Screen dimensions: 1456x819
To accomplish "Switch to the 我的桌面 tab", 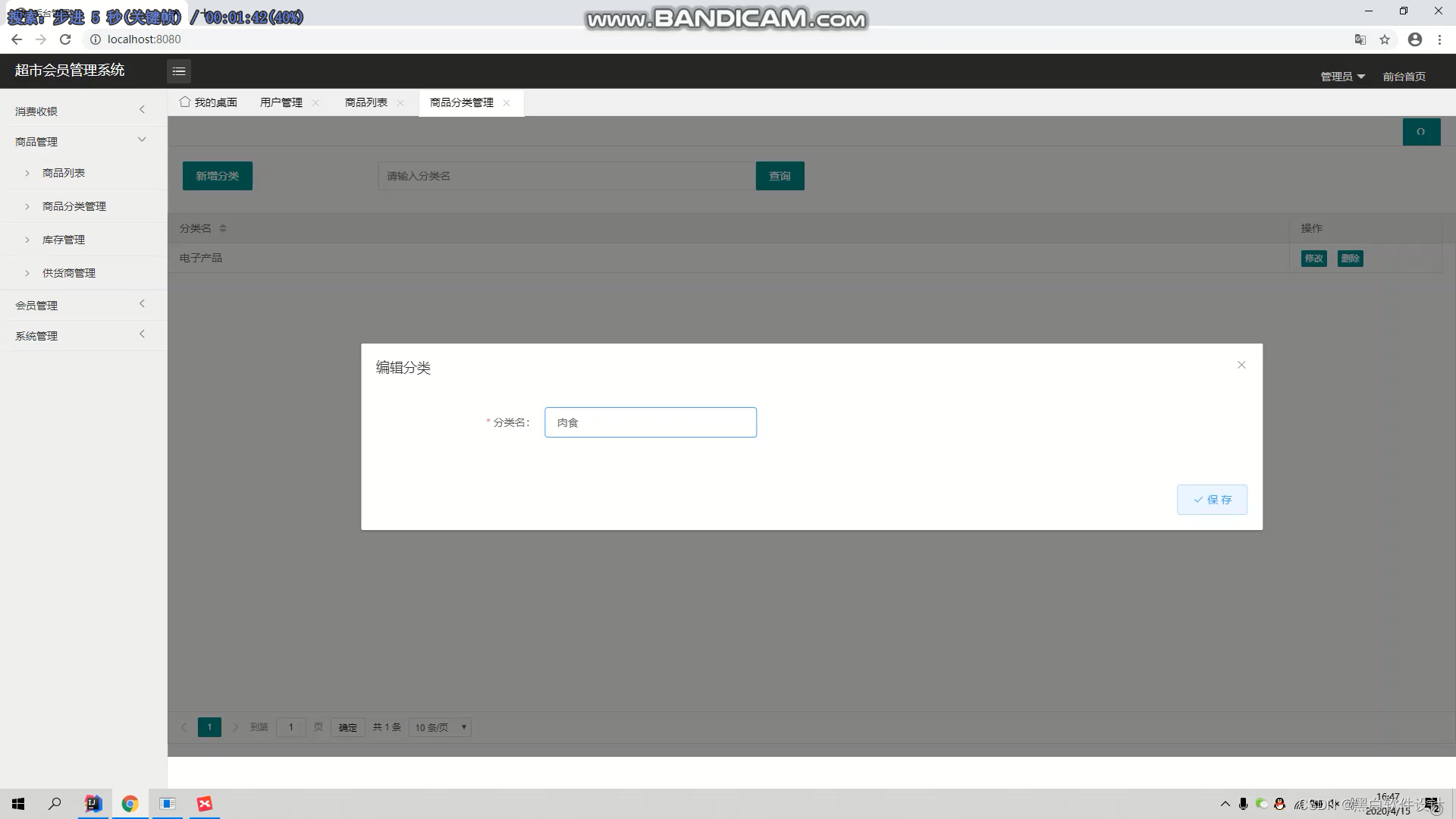I will [x=209, y=102].
